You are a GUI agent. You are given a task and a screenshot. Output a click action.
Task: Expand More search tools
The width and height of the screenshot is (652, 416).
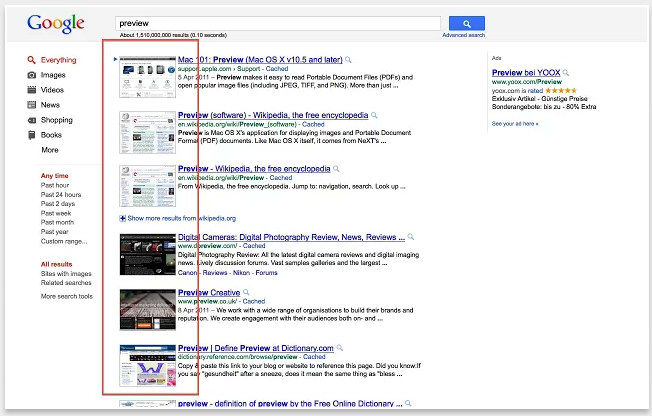pos(67,296)
